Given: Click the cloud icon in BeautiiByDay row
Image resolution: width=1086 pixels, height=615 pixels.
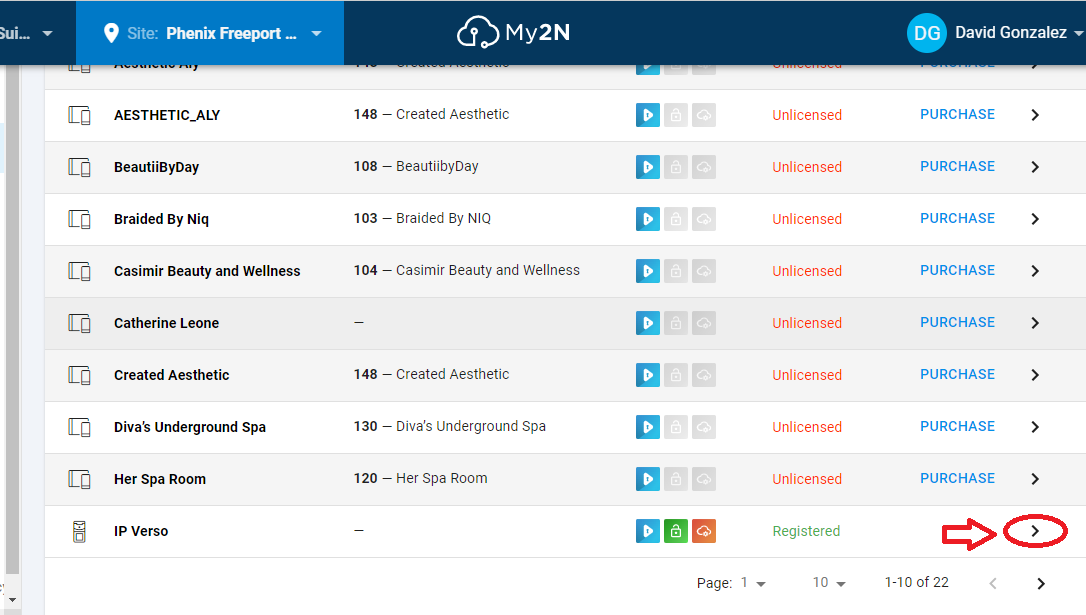Looking at the screenshot, I should tap(704, 167).
